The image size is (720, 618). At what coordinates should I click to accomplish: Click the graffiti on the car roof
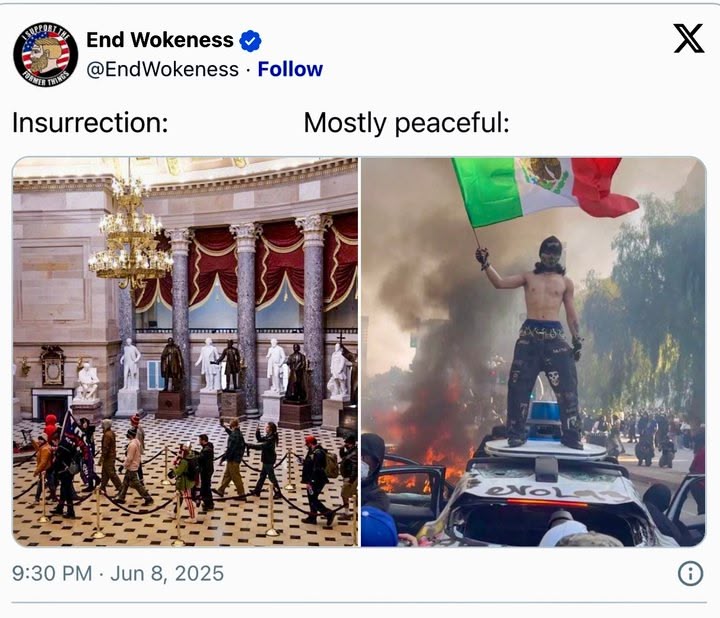click(553, 492)
